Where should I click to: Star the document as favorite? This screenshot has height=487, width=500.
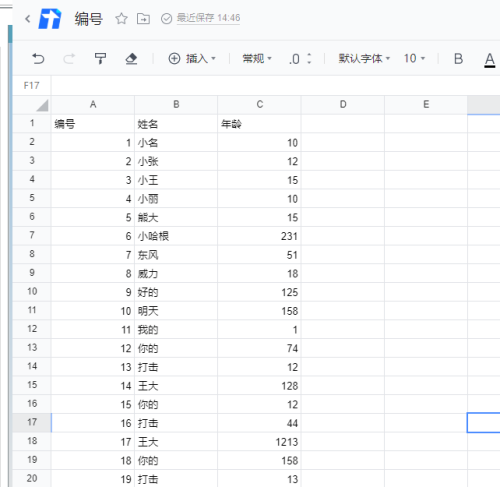[121, 19]
